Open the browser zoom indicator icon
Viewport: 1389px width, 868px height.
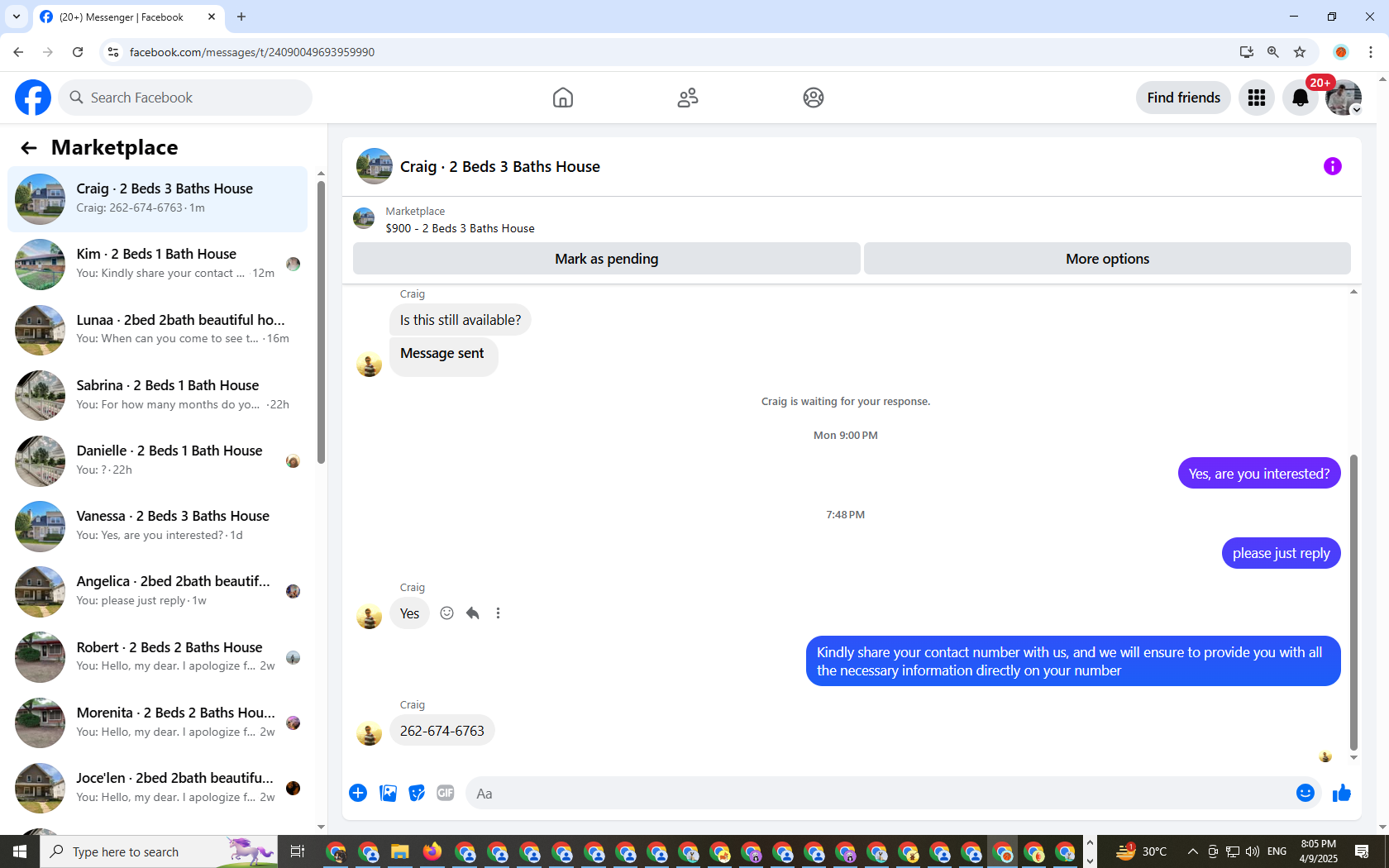click(1273, 52)
